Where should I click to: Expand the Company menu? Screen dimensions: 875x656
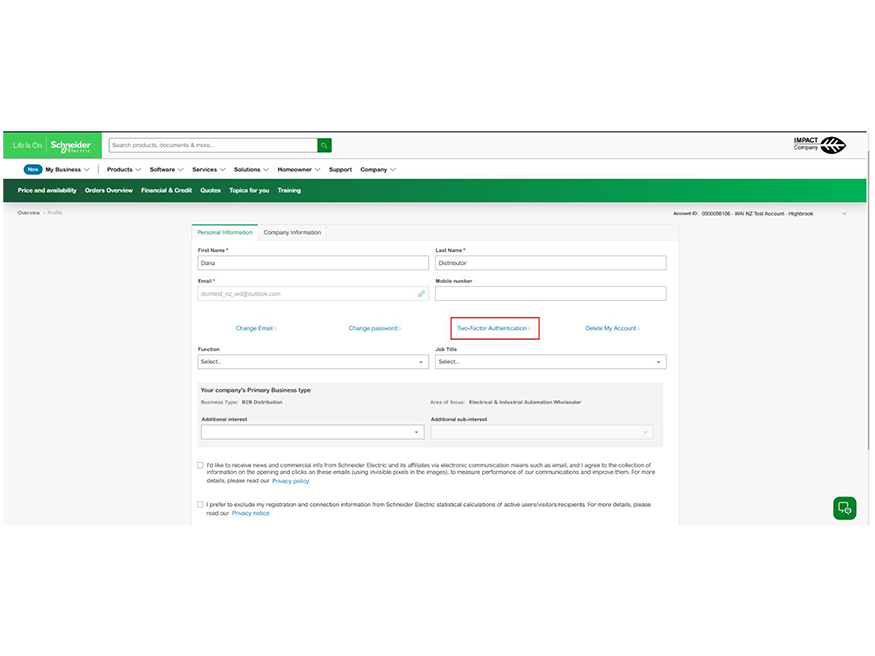(378, 170)
